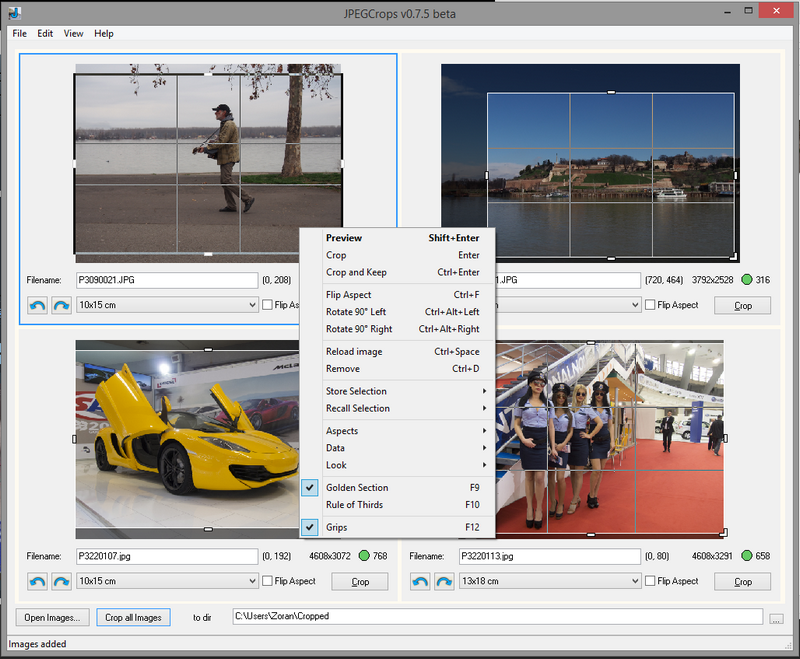This screenshot has width=800, height=659.
Task: Select Crop and Keep in the context menu
Action: 398,272
